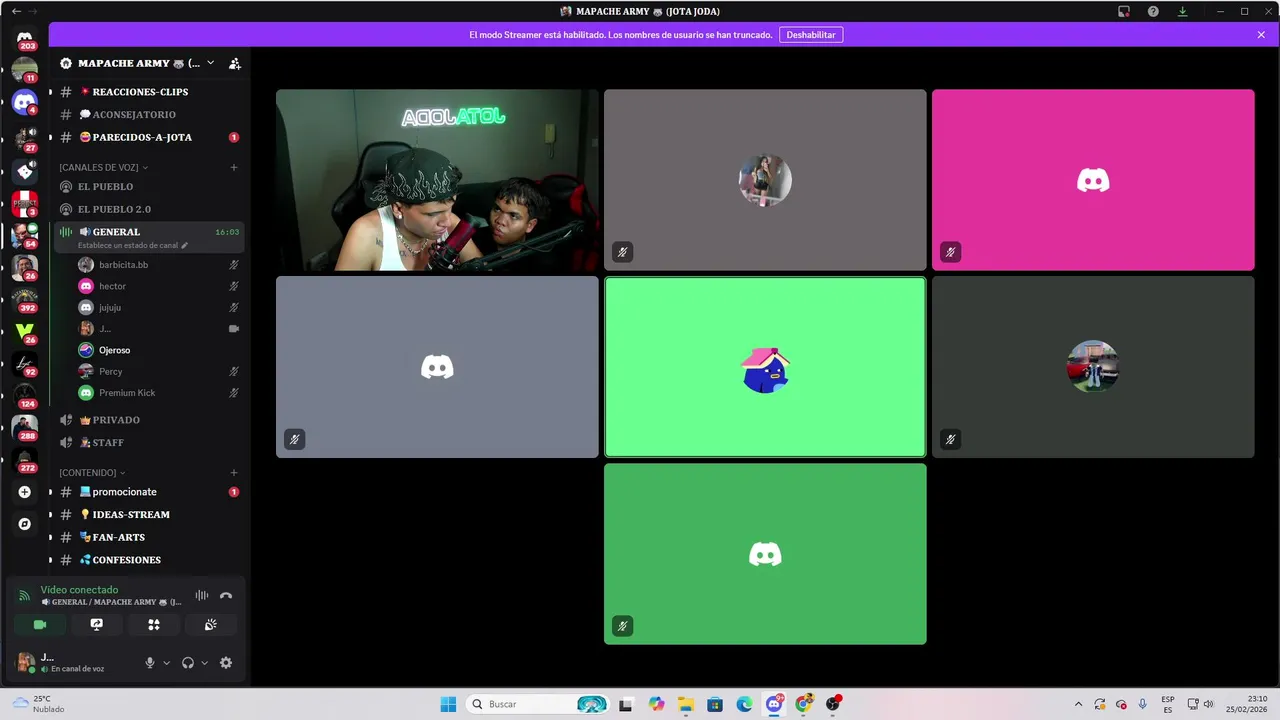
Task: Open microphone input options arrow
Action: click(166, 663)
